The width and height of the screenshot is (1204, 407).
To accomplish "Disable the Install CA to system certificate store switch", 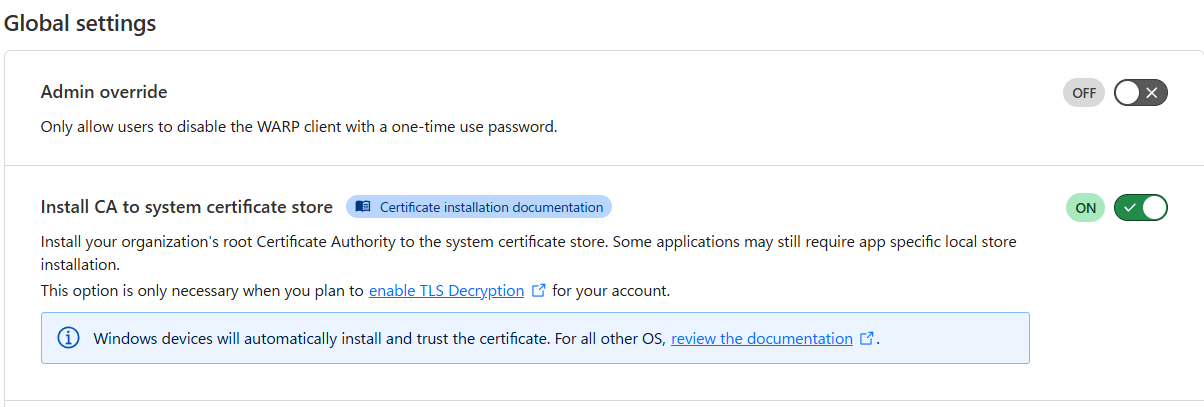I will [1140, 208].
